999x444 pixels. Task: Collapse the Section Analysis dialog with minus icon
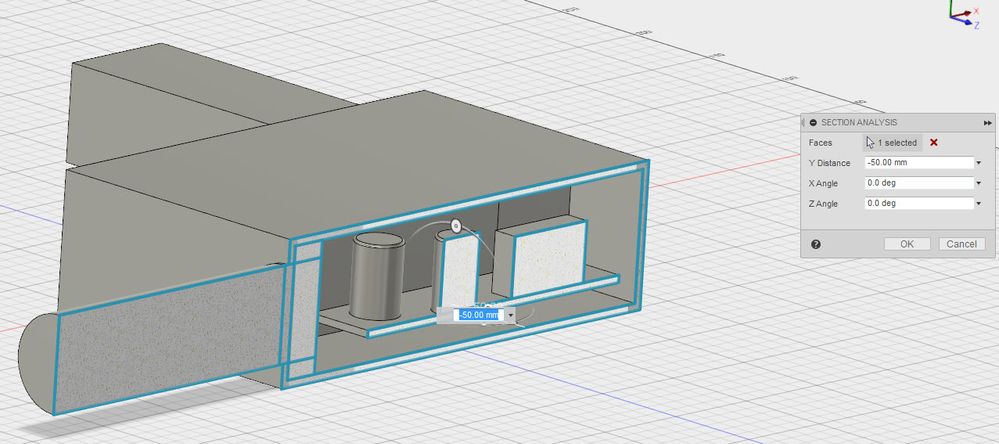tap(812, 122)
